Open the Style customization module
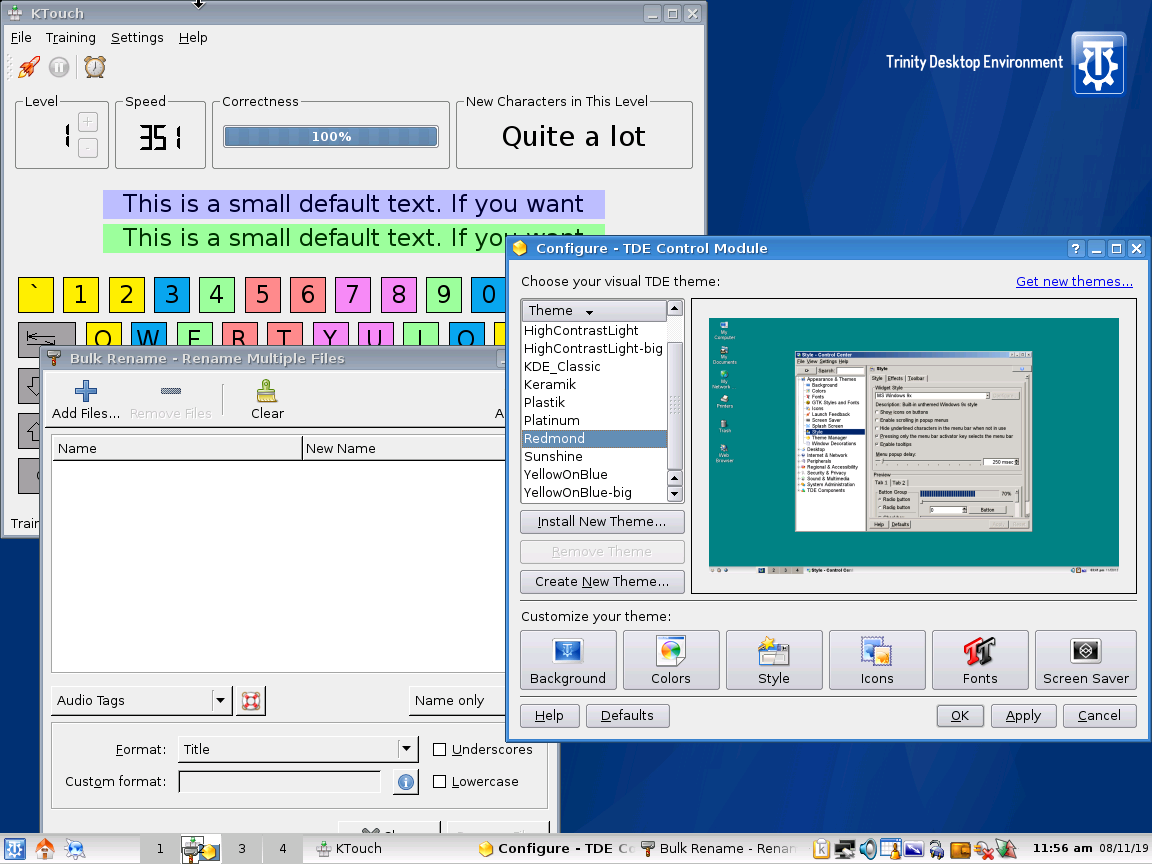Screen dimensions: 1152x864 774,660
